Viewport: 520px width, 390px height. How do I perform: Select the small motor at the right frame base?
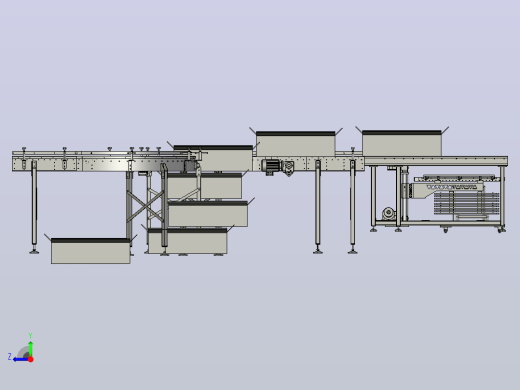[389, 213]
